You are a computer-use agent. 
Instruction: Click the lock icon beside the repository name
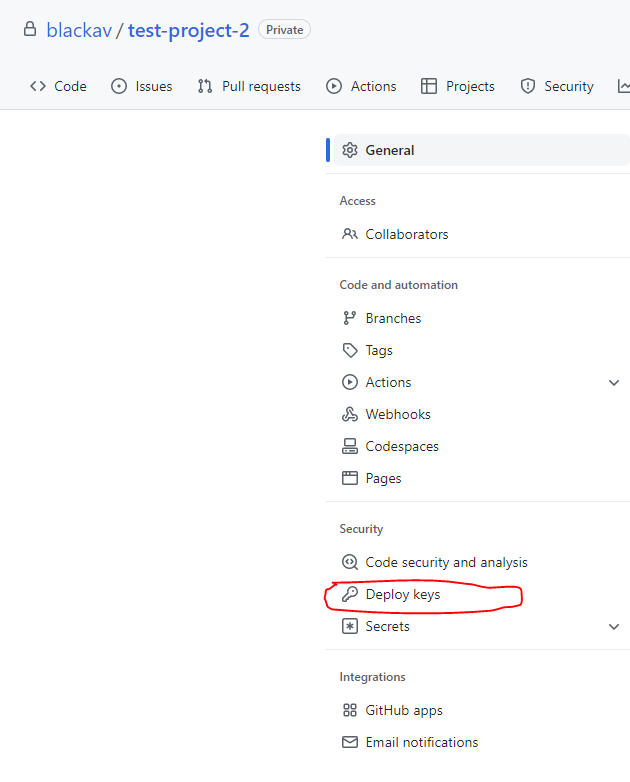point(30,29)
